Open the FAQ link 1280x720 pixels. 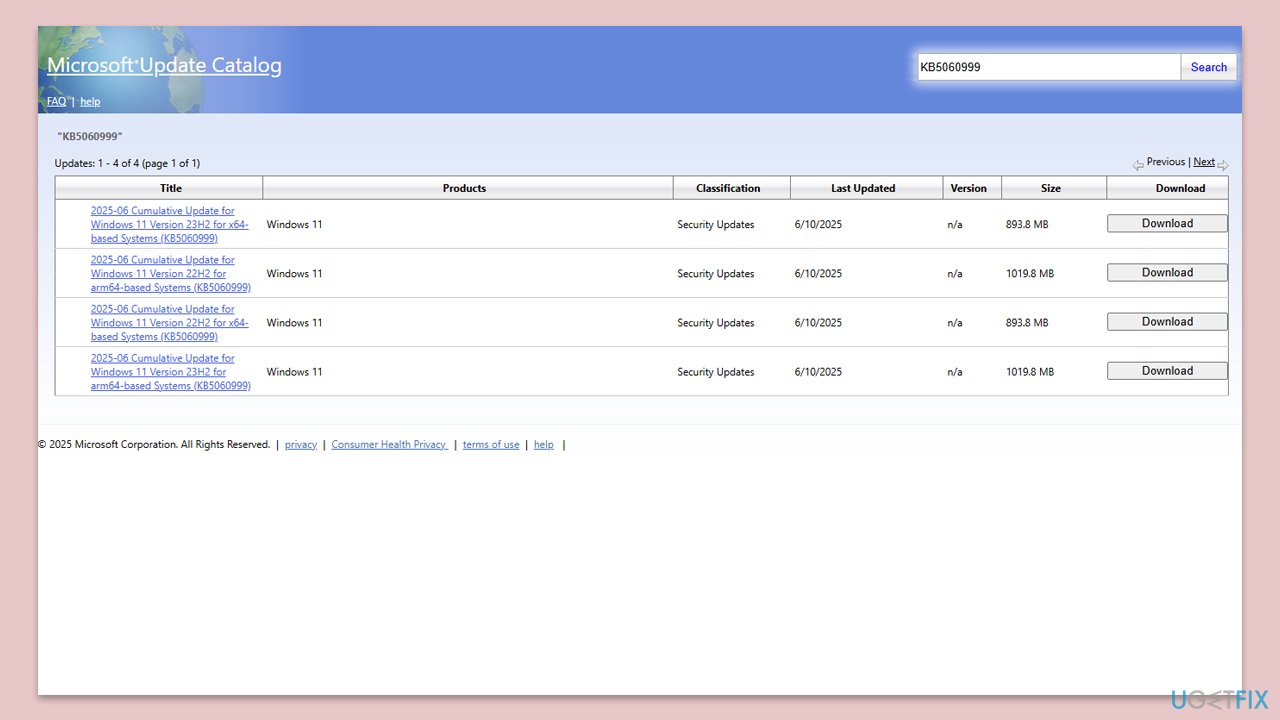tap(56, 101)
